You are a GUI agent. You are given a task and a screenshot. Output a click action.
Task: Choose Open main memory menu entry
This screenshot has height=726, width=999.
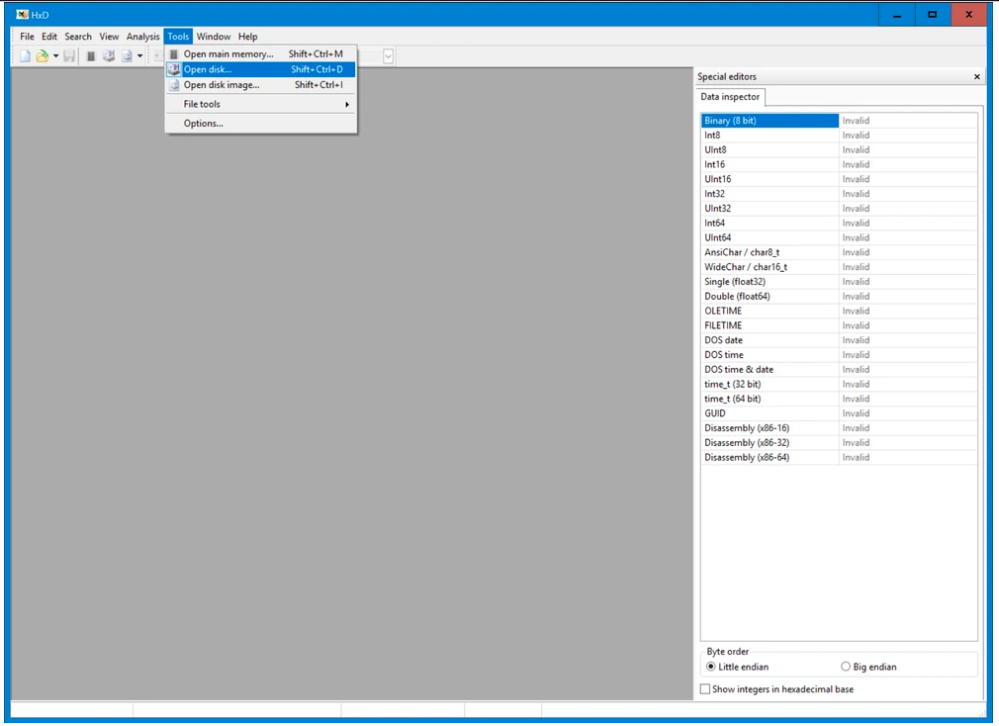click(x=260, y=54)
